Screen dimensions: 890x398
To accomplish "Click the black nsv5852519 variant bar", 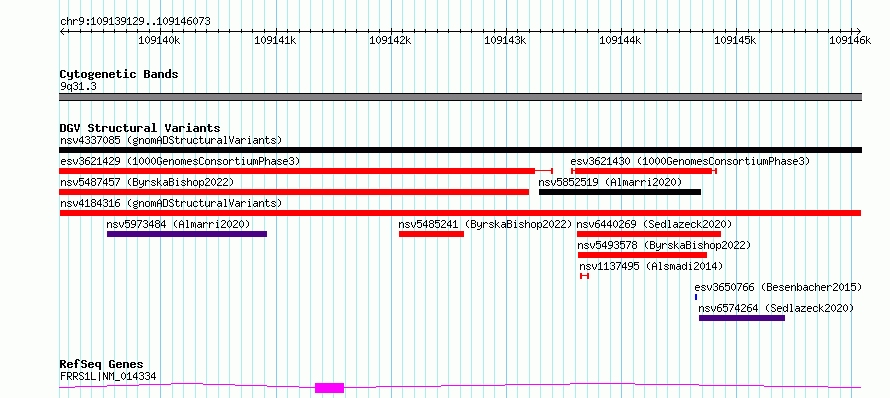I will [620, 192].
